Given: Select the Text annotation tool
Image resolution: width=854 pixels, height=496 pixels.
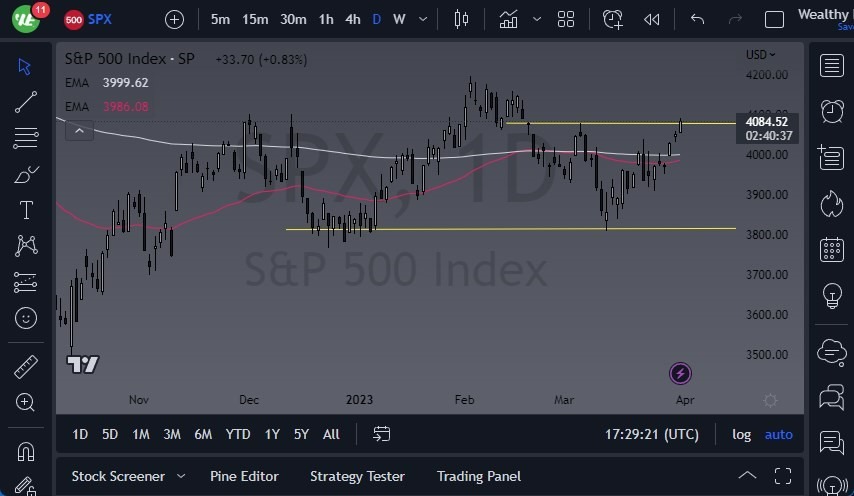Looking at the screenshot, I should coord(26,210).
